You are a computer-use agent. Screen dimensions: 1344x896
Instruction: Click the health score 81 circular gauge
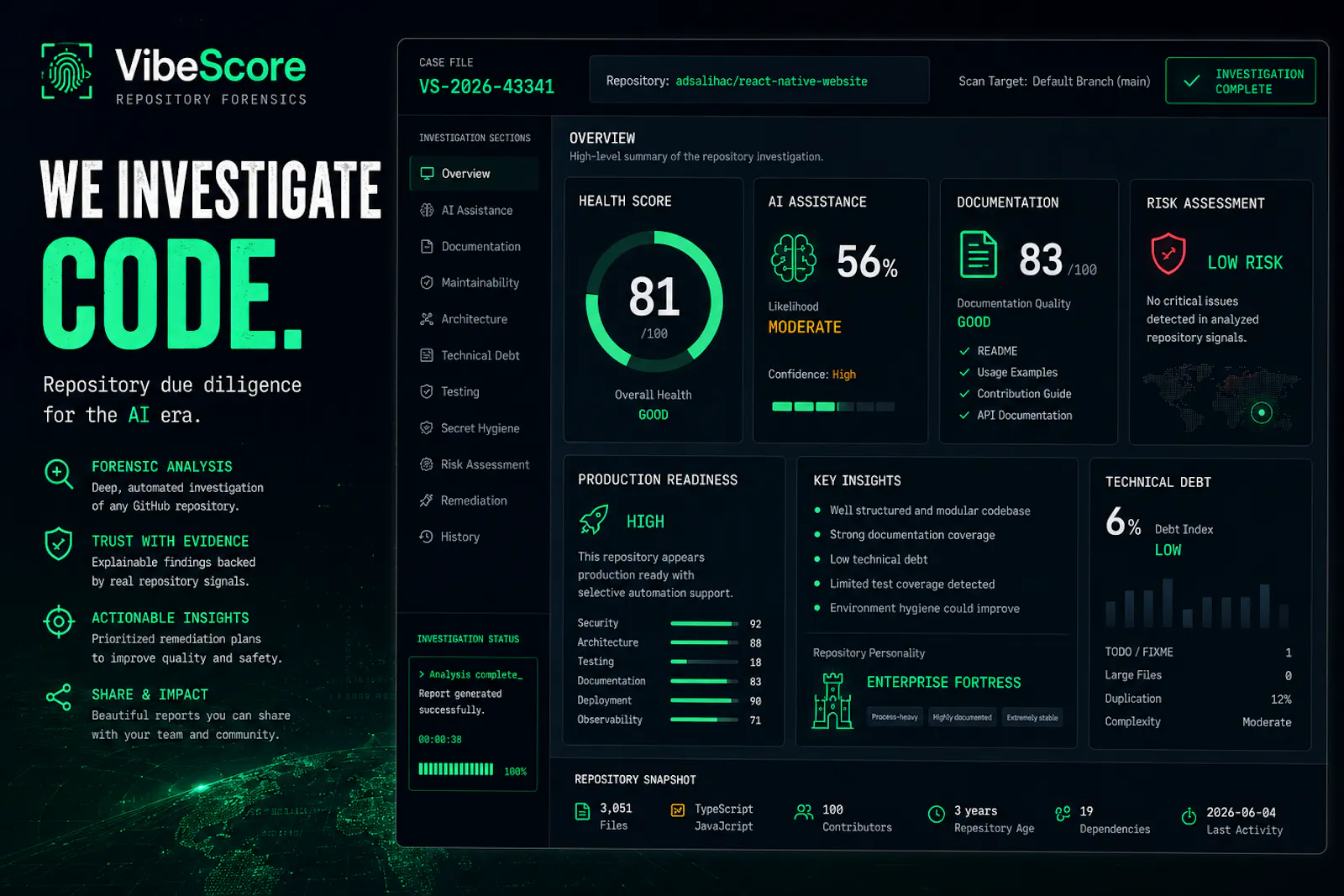click(x=654, y=301)
